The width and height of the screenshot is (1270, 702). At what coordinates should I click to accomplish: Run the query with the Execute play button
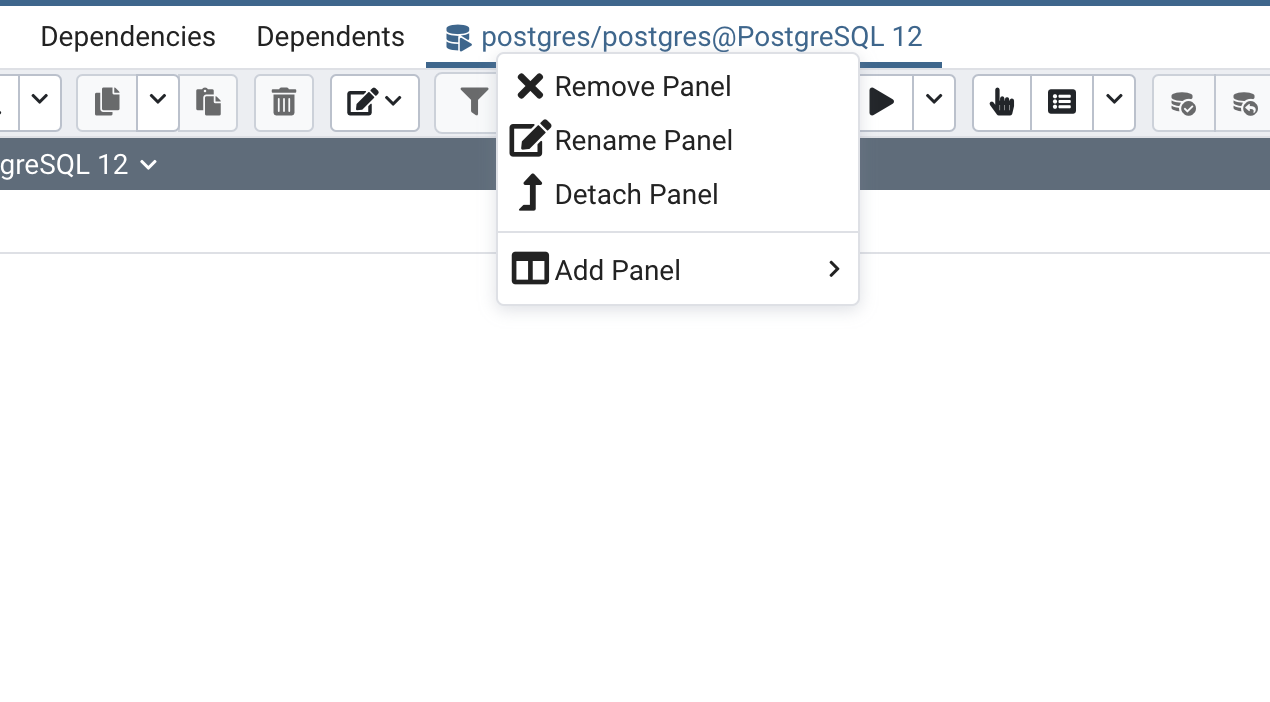(882, 102)
